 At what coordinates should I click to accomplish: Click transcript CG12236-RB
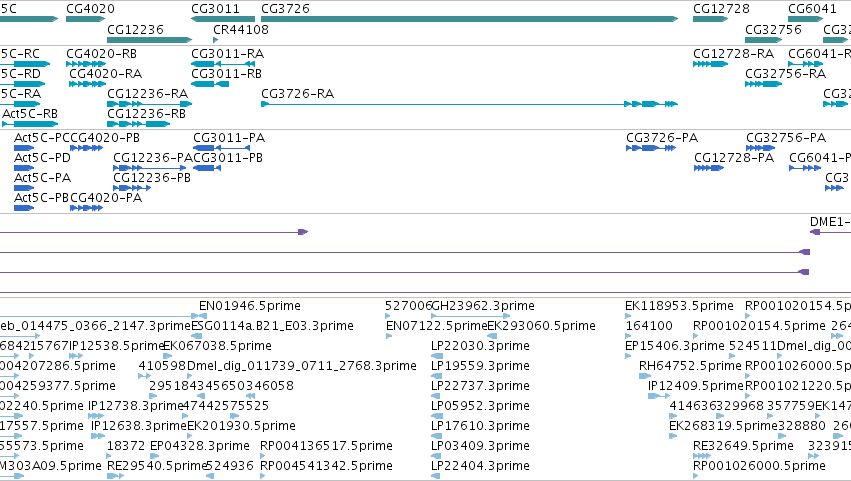pyautogui.click(x=147, y=113)
